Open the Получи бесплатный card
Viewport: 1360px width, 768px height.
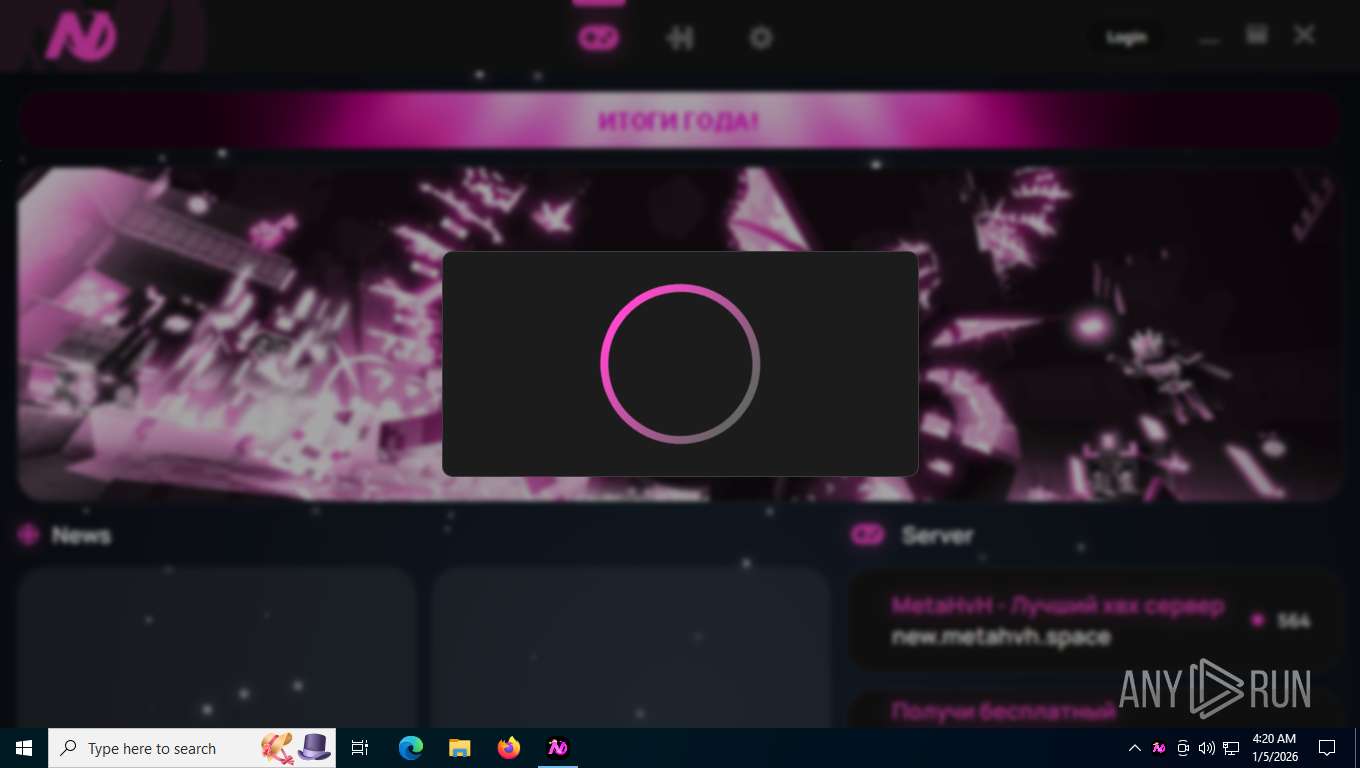[x=1094, y=709]
